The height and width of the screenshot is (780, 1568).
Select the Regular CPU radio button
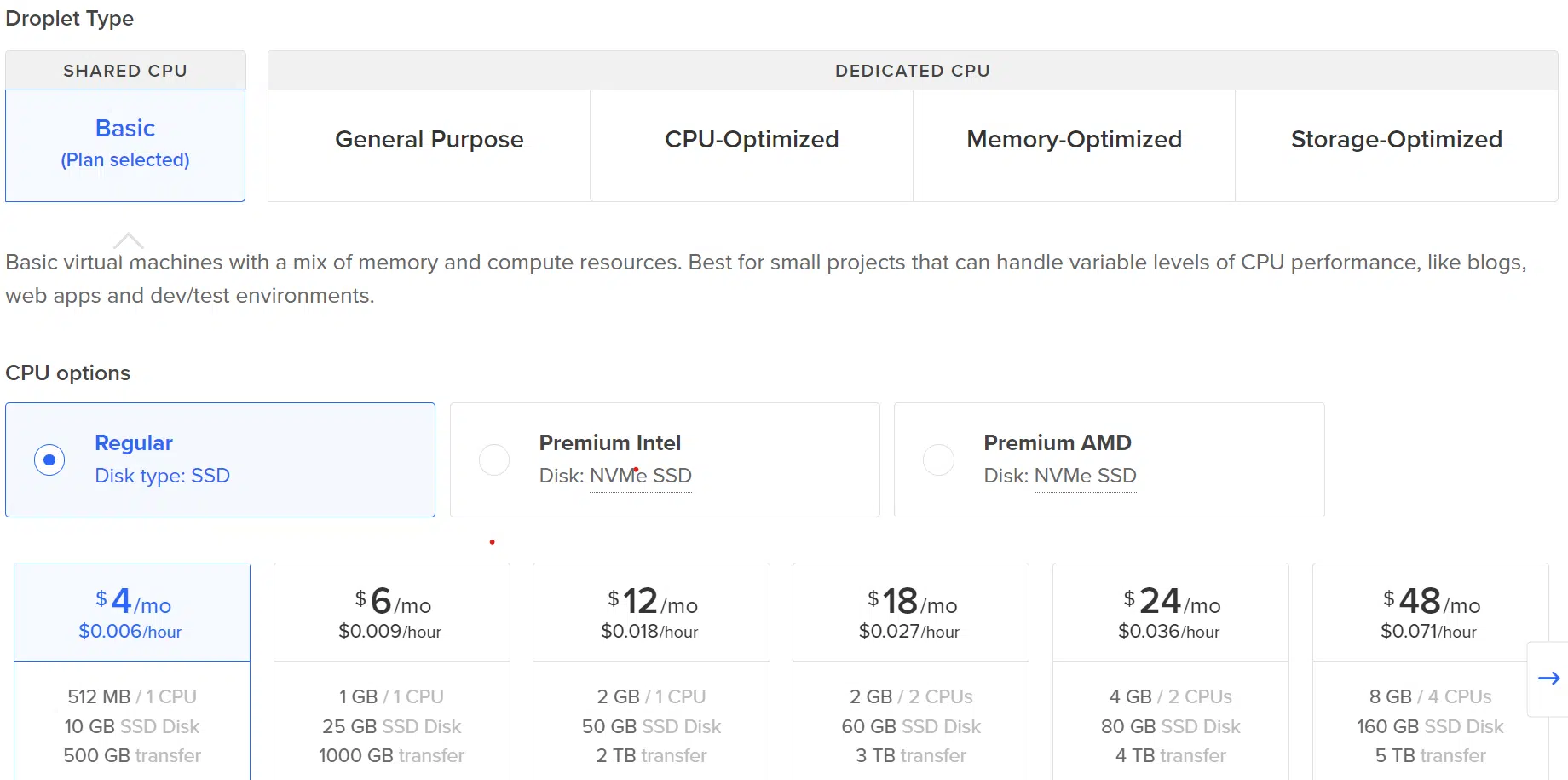[49, 460]
